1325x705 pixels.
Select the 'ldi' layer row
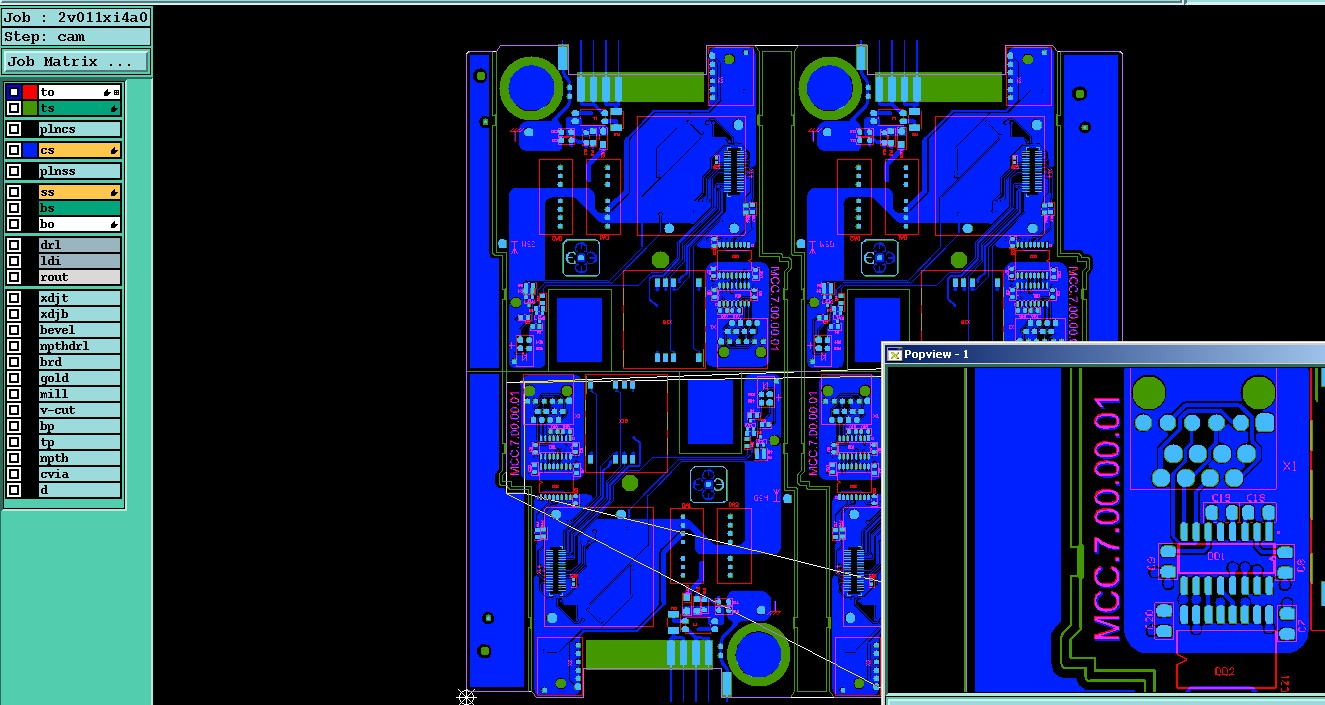coord(80,261)
